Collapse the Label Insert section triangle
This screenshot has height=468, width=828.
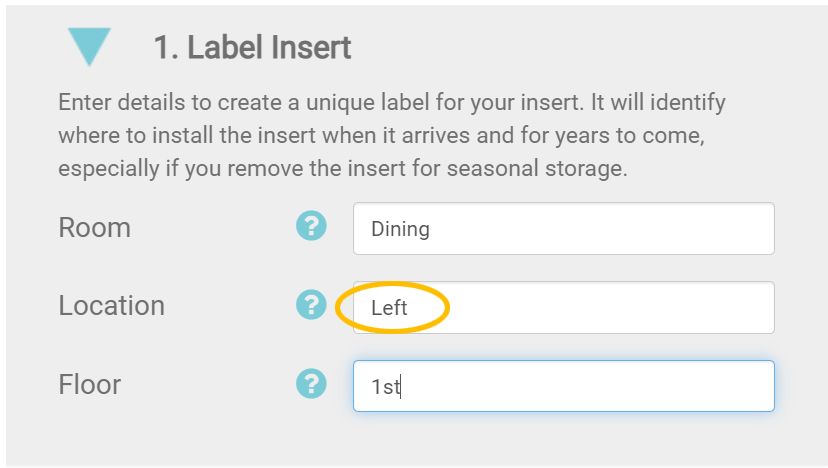point(89,46)
